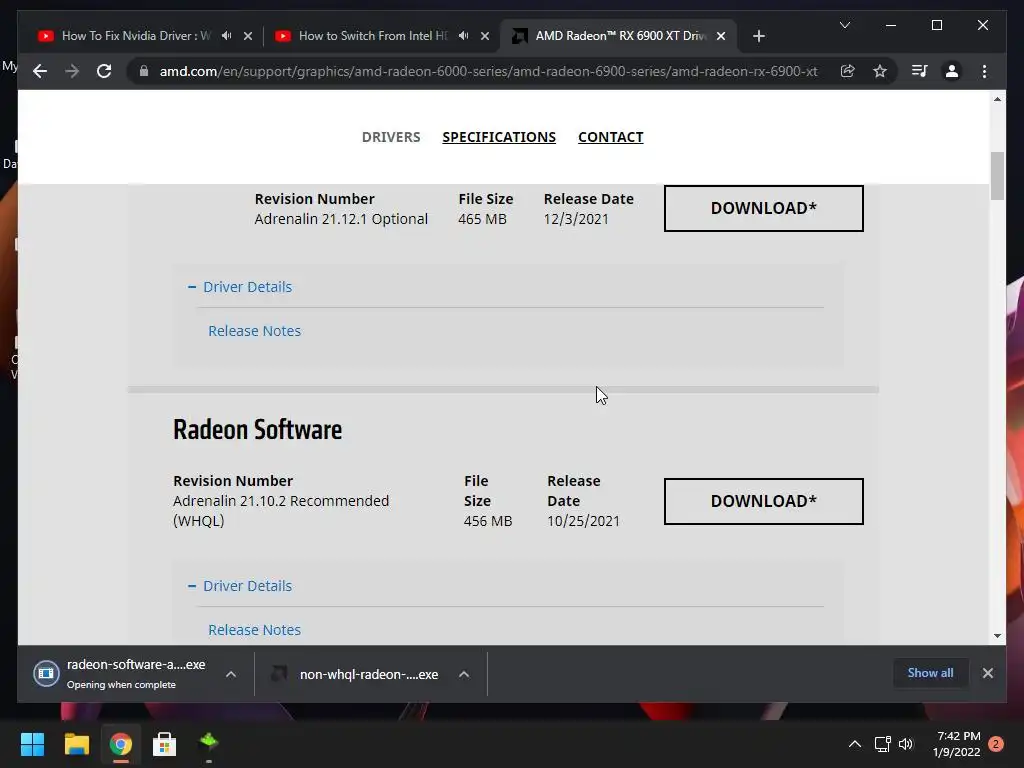This screenshot has height=768, width=1024.
Task: Open options chevron for radeon-software download
Action: (x=231, y=674)
